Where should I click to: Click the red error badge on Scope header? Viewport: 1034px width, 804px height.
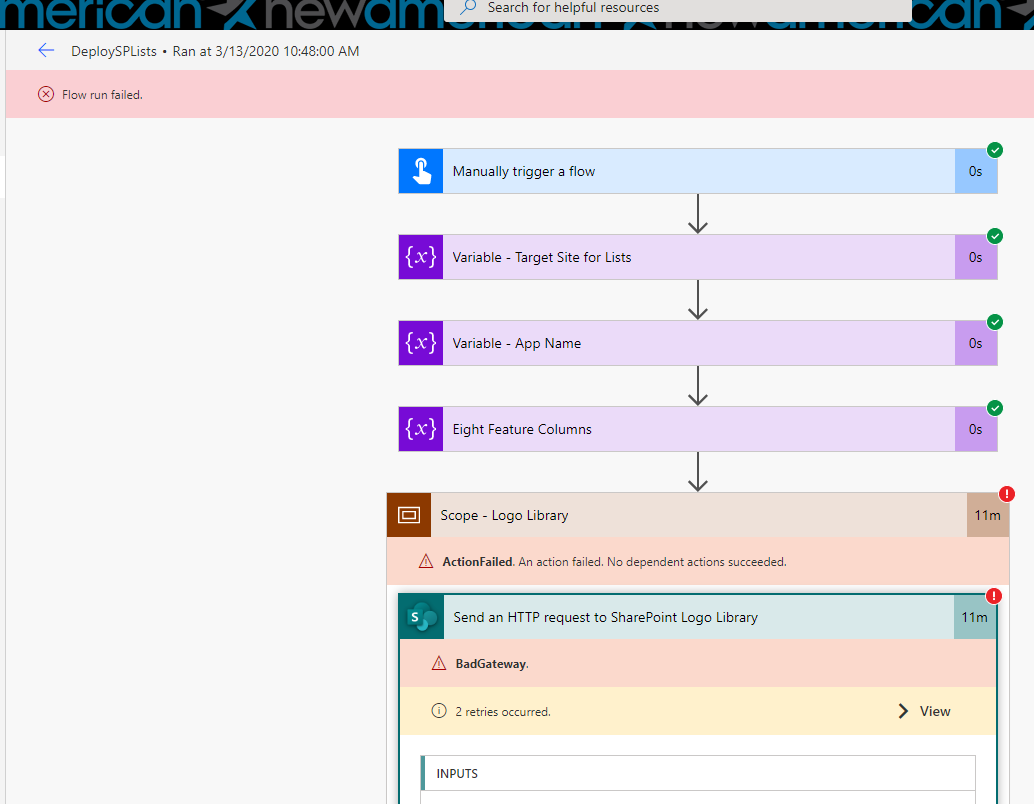coord(1006,493)
